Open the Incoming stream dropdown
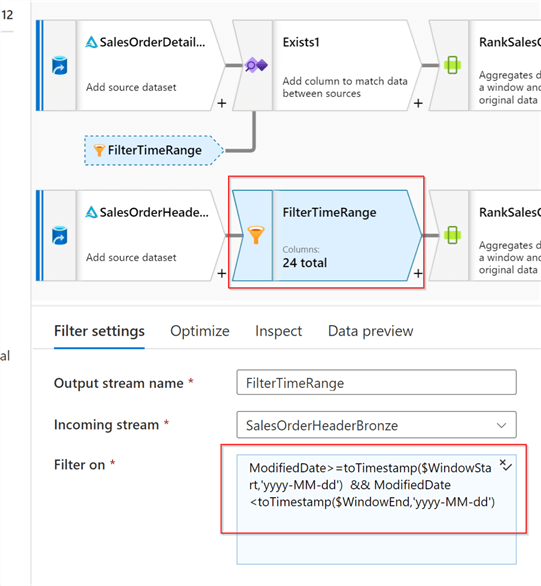Screen dimensions: 541x586 [376, 425]
